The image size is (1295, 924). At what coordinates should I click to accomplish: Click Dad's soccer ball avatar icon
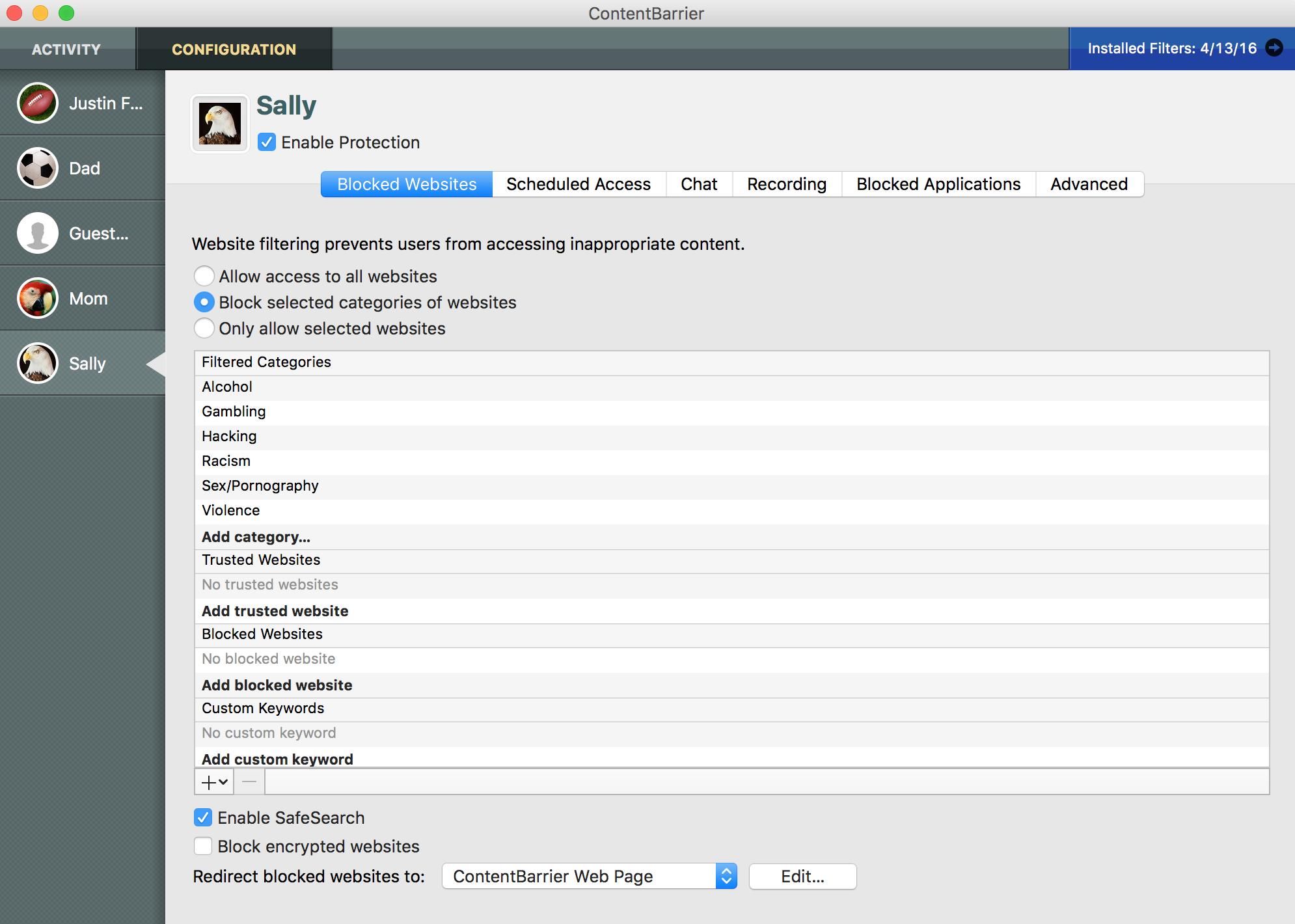(38, 168)
